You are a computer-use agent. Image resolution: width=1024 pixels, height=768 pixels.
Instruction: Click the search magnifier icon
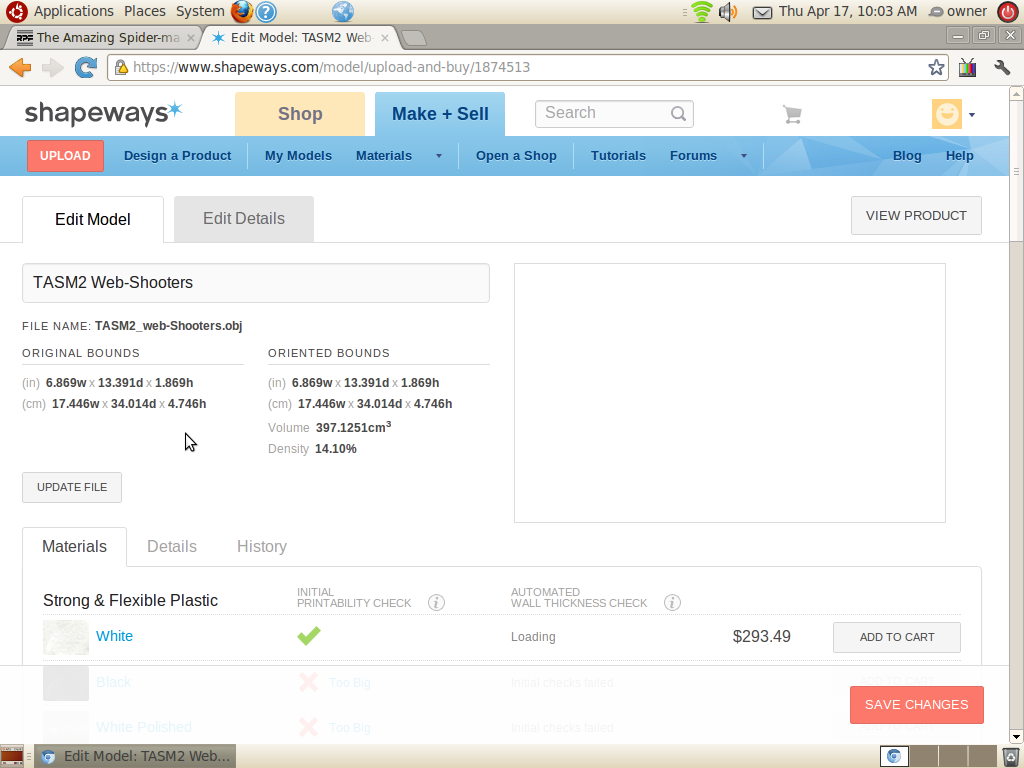click(x=679, y=114)
